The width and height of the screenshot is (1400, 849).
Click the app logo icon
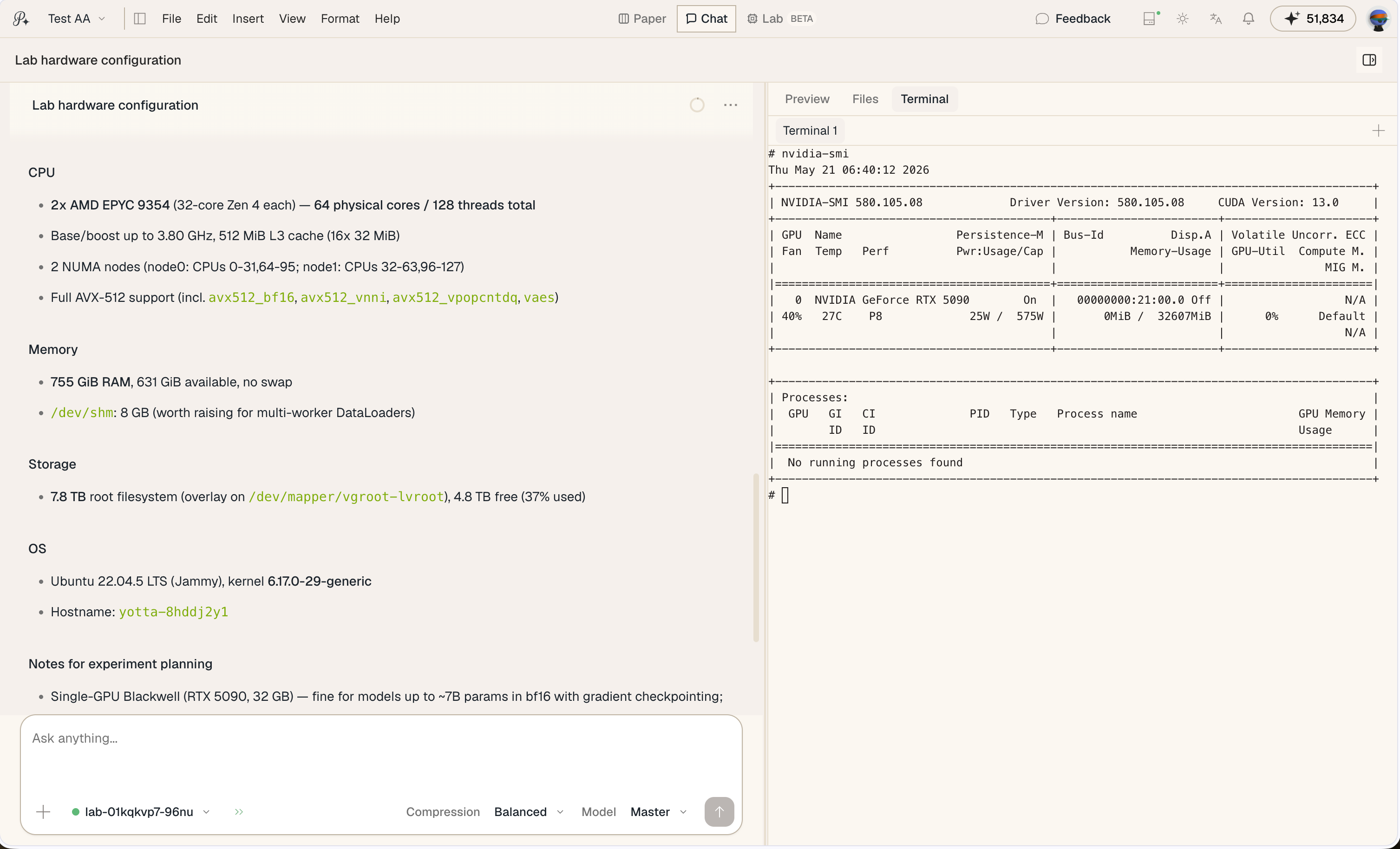click(x=21, y=19)
